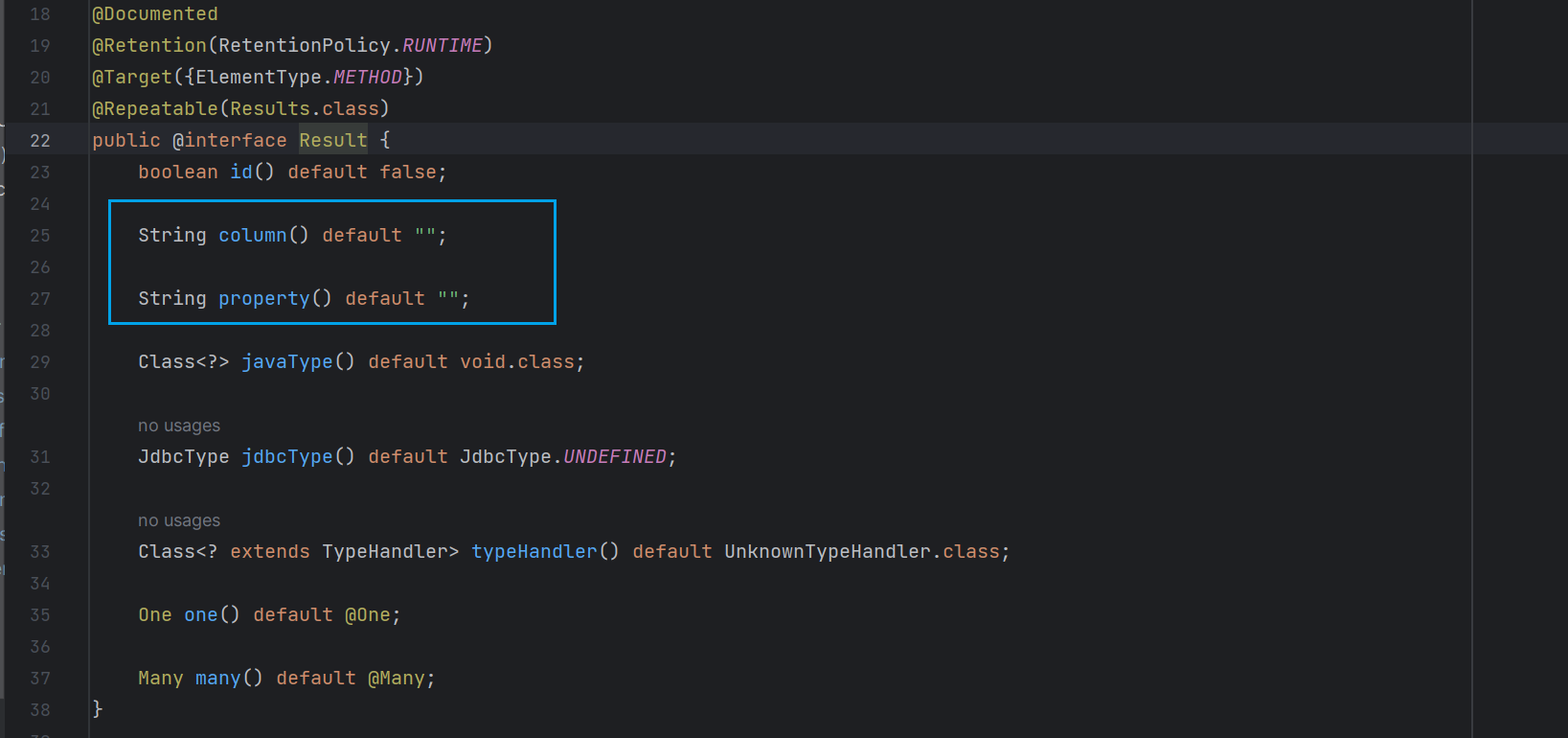
Task: Click the @interface keyword
Action: point(230,140)
